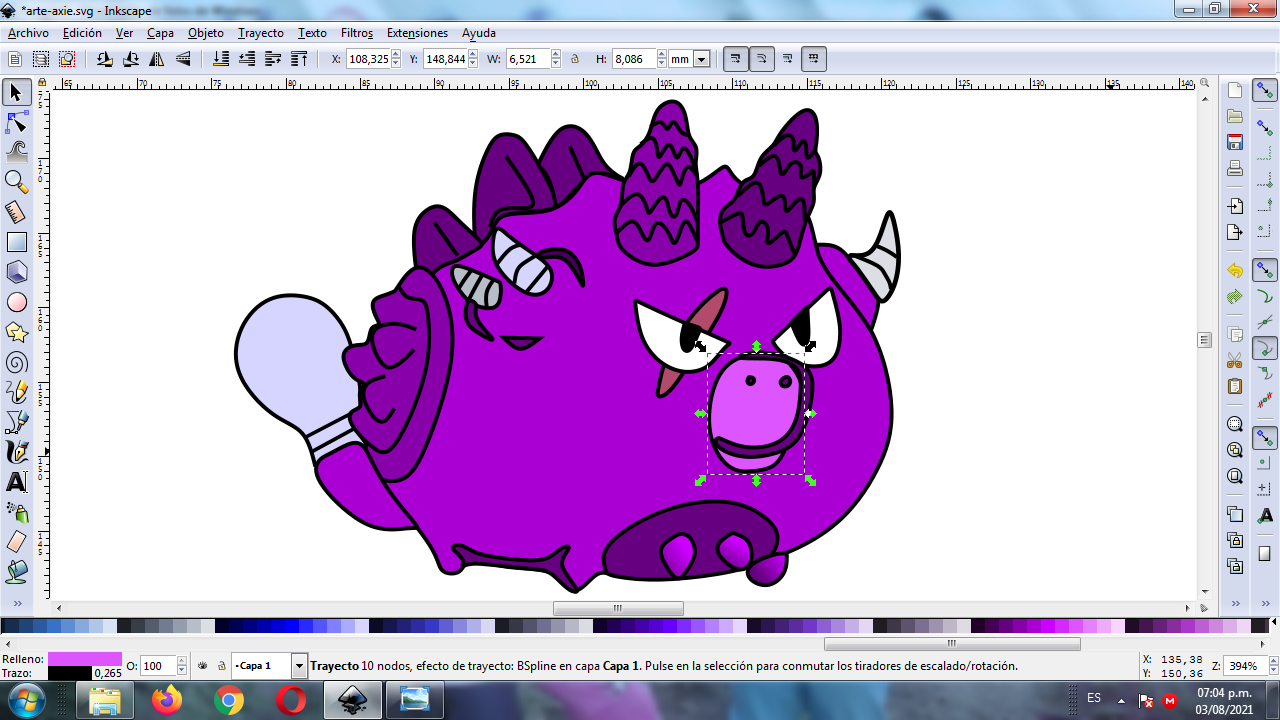Open the Edición menu
Image resolution: width=1280 pixels, height=720 pixels.
click(82, 33)
